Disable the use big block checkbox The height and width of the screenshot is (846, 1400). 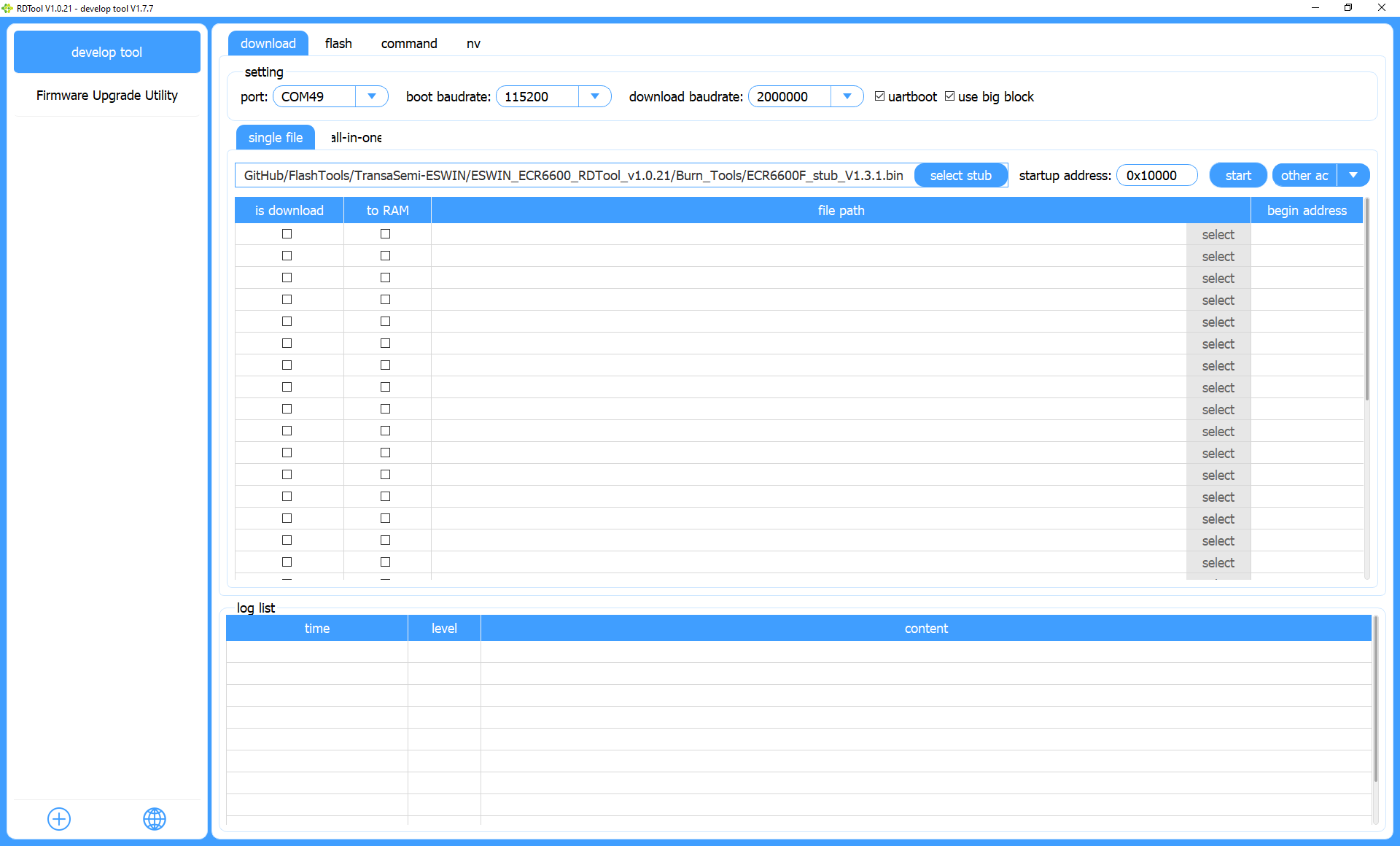(x=949, y=96)
